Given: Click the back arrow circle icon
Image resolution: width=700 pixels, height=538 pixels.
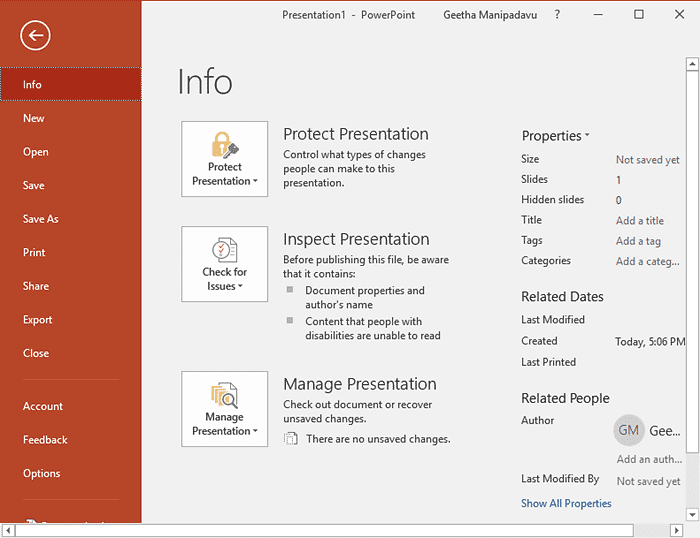Looking at the screenshot, I should (x=35, y=36).
